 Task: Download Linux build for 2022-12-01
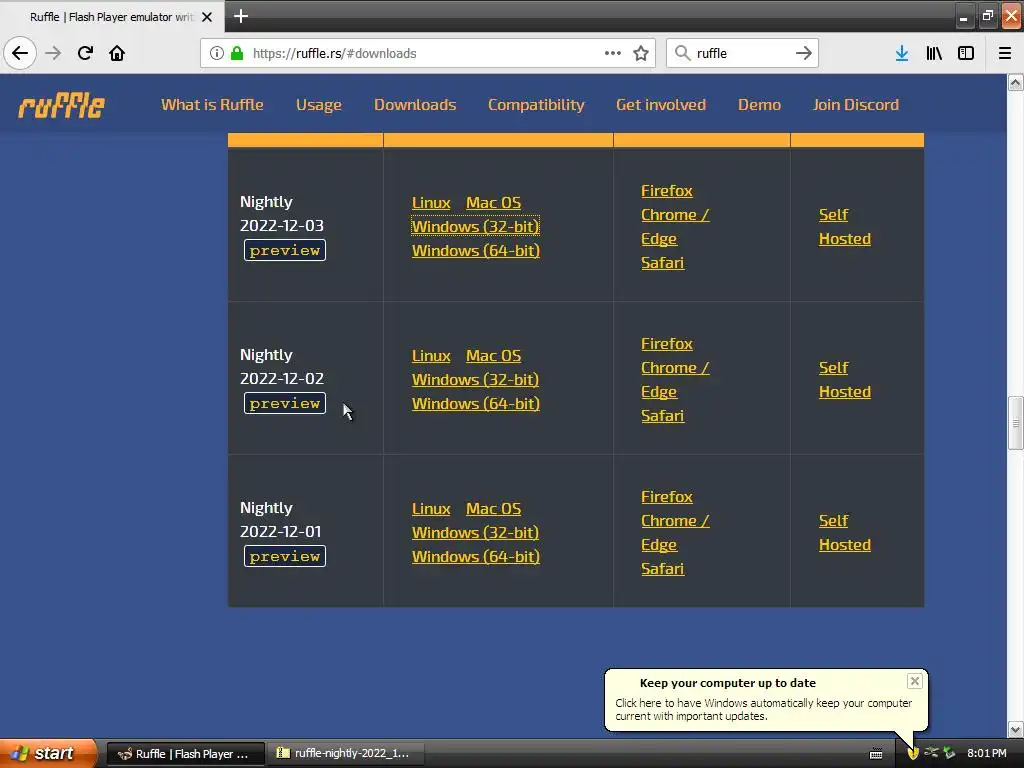point(431,508)
